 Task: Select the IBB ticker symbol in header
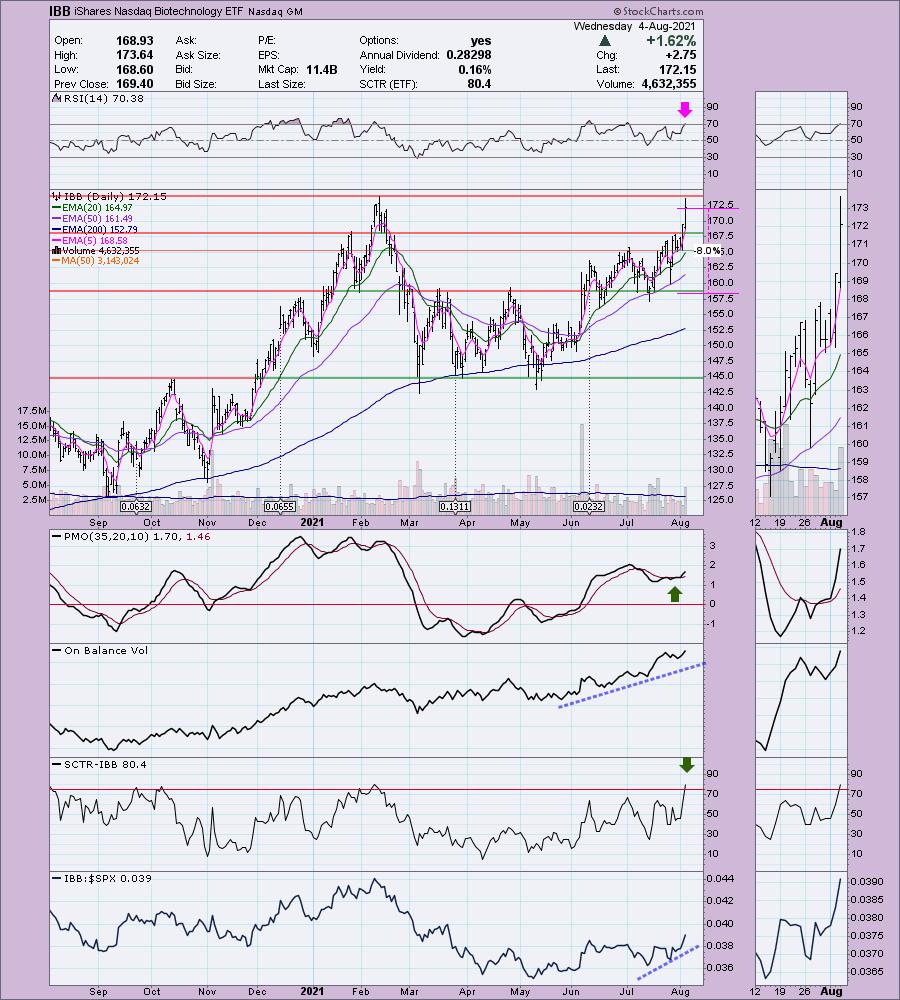59,11
